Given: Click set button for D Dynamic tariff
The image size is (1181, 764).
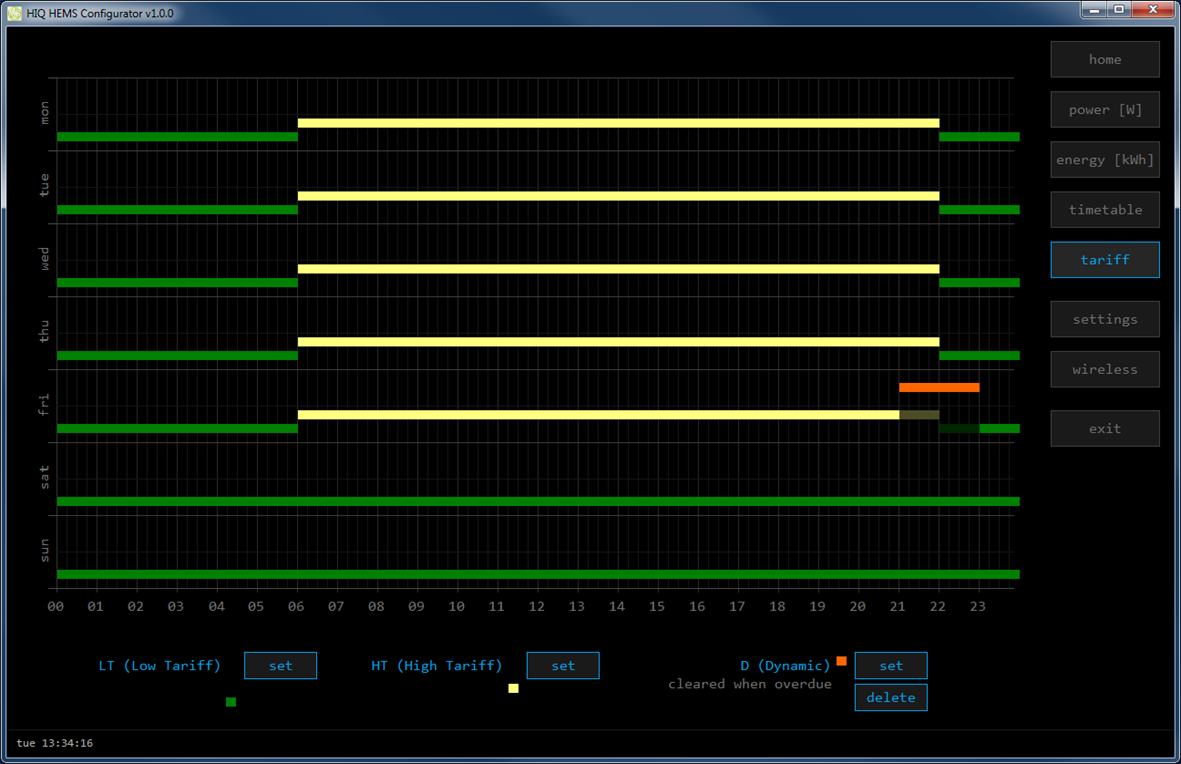Looking at the screenshot, I should (x=890, y=666).
